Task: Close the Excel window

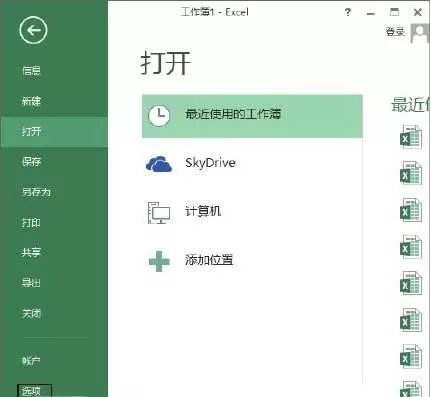Action: 418,13
